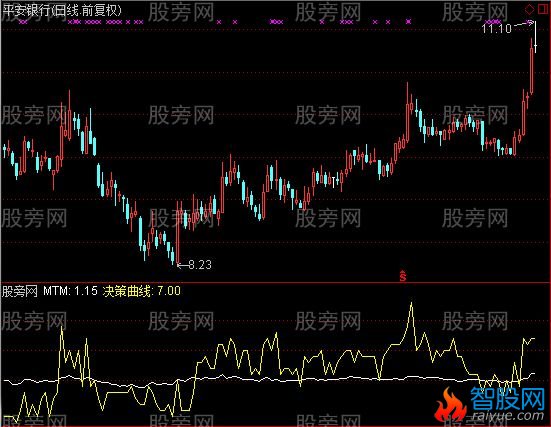Click the red diamond icon at chart corner
Image resolution: width=551 pixels, height=427 pixels.
point(529,9)
